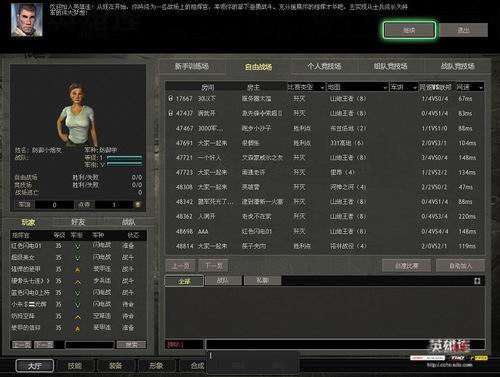
Task: Click the green highlighted 继续 button
Action: [x=409, y=30]
